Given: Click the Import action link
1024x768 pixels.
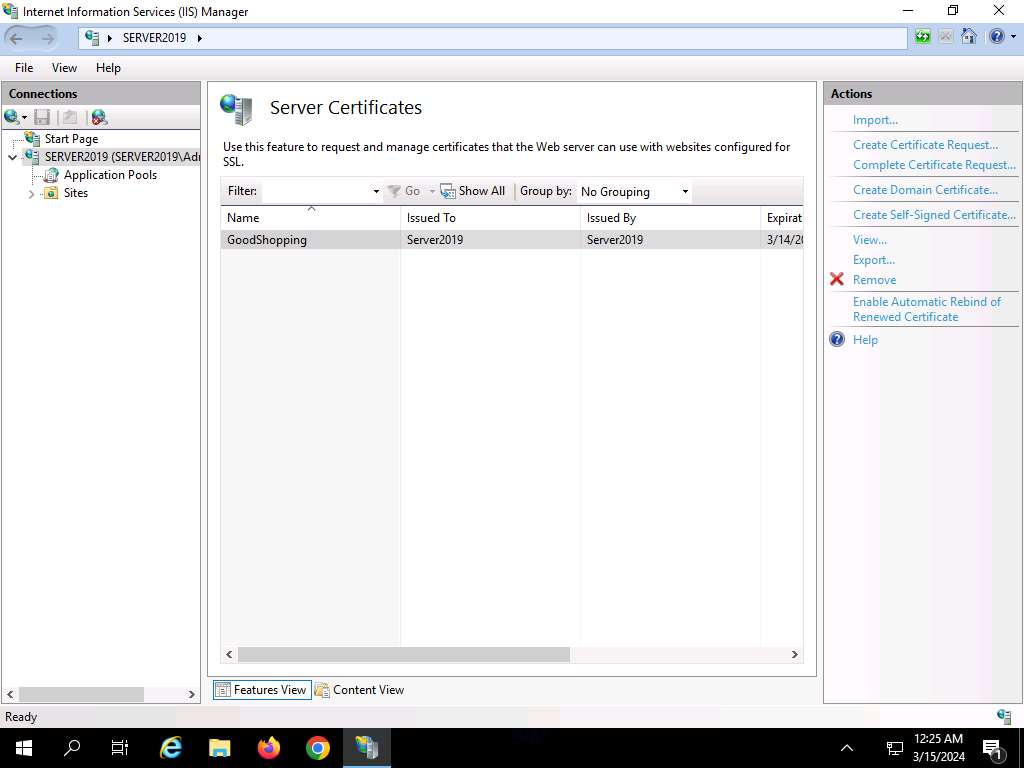Looking at the screenshot, I should [x=875, y=120].
